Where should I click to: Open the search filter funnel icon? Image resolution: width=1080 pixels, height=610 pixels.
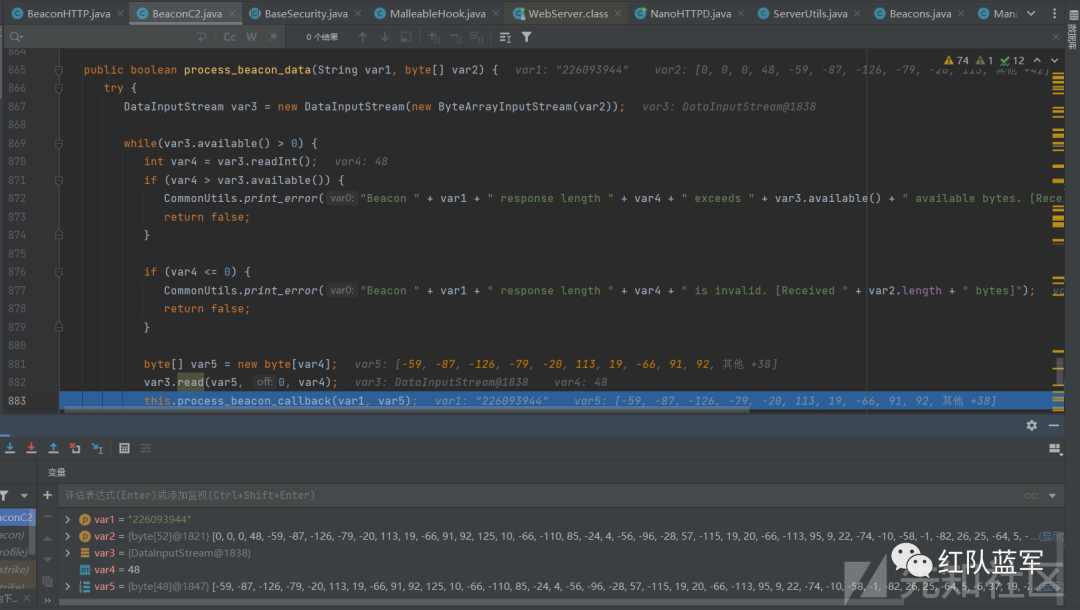pyautogui.click(x=526, y=37)
